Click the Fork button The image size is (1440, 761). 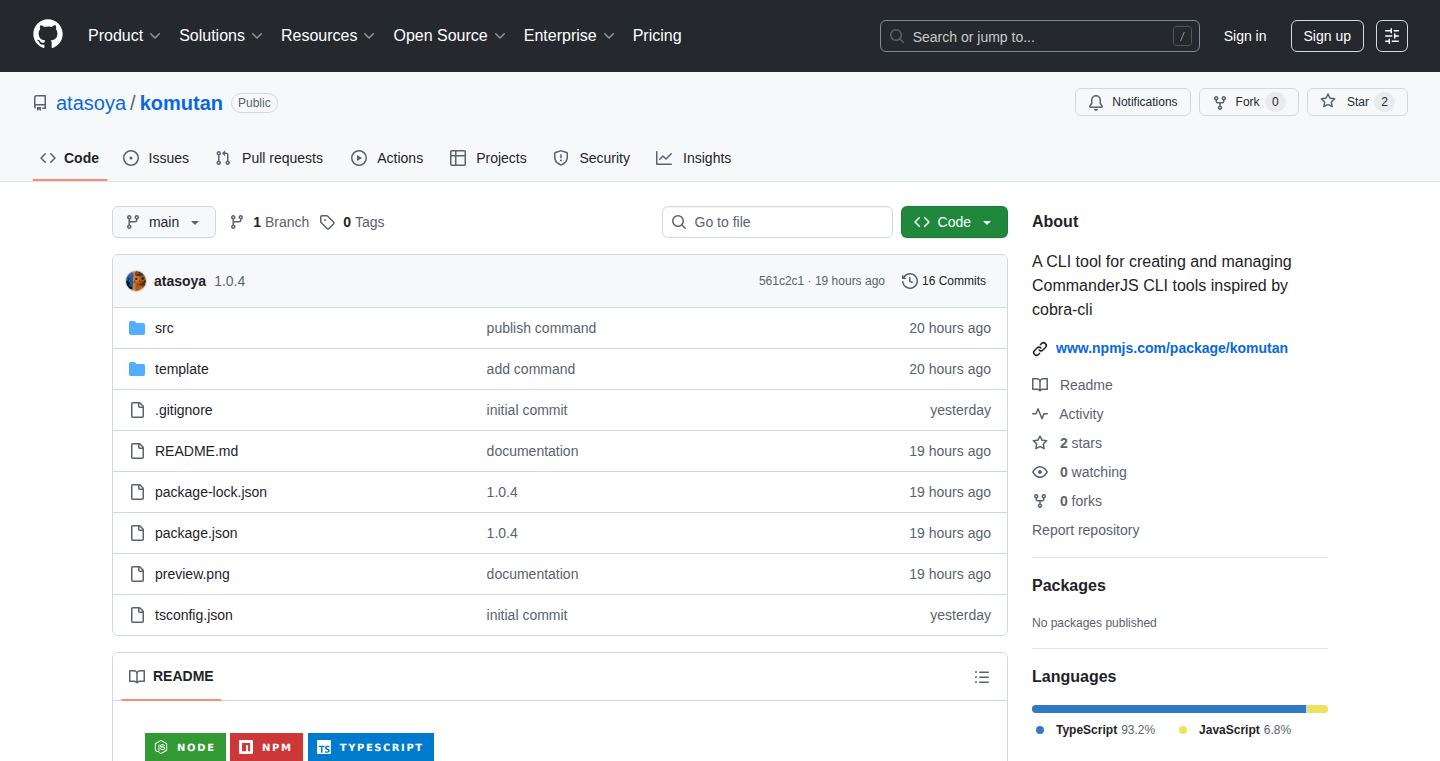[1248, 102]
